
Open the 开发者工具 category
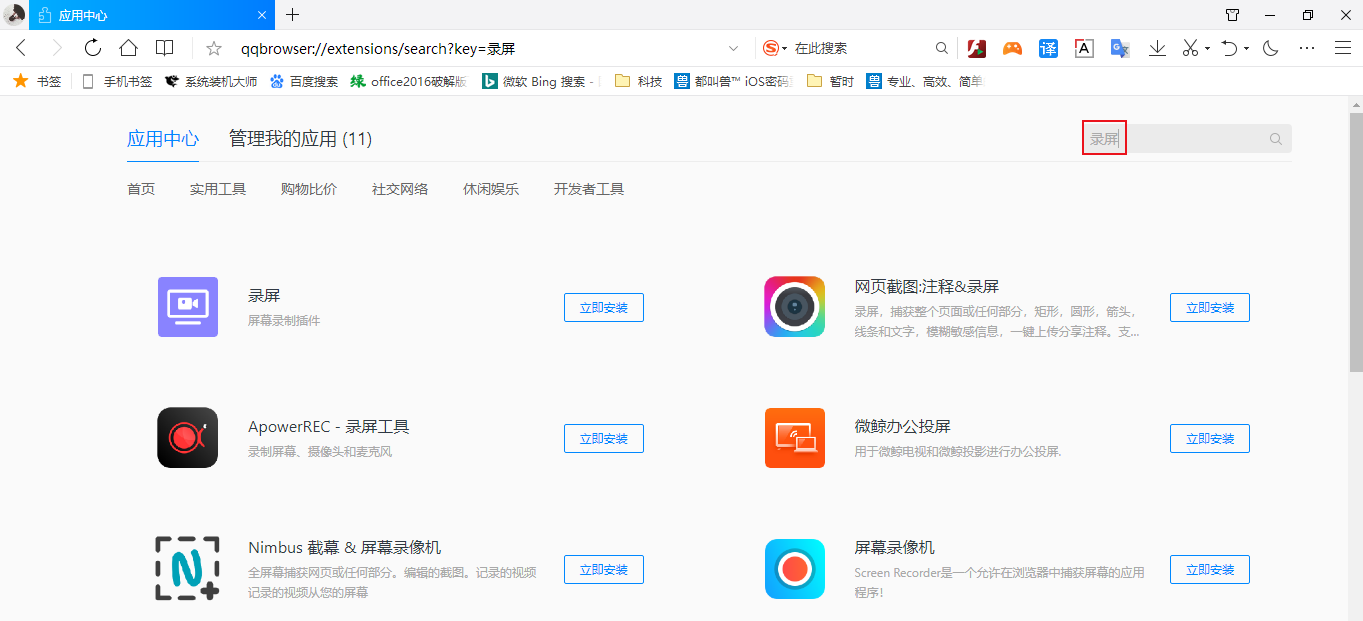click(x=588, y=189)
